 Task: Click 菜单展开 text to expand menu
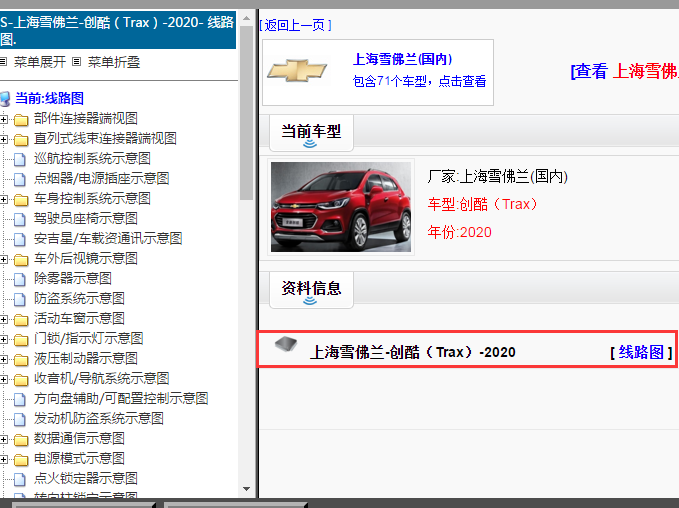[40, 62]
